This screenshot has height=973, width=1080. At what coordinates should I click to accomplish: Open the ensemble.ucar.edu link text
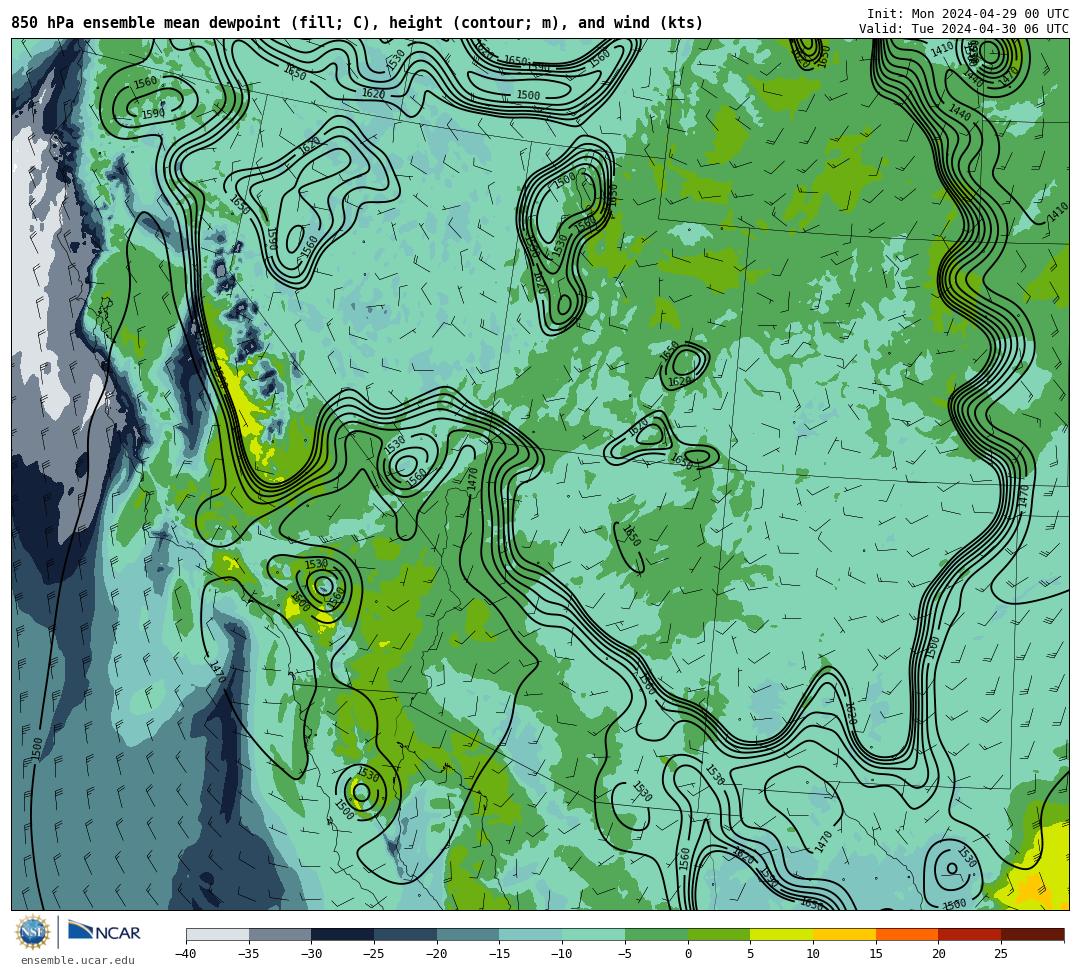(78, 960)
